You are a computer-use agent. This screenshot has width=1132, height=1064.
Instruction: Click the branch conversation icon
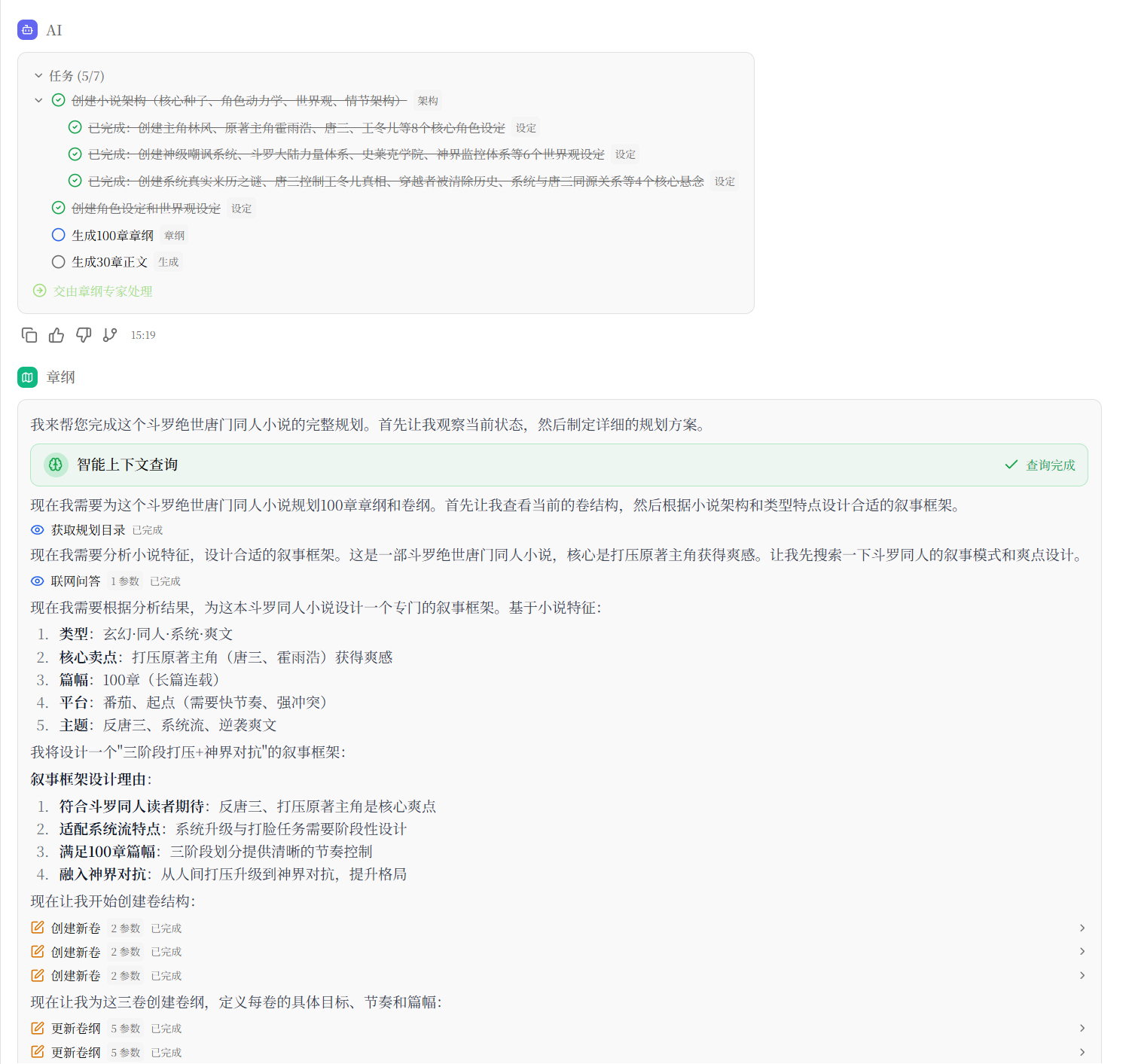click(110, 335)
